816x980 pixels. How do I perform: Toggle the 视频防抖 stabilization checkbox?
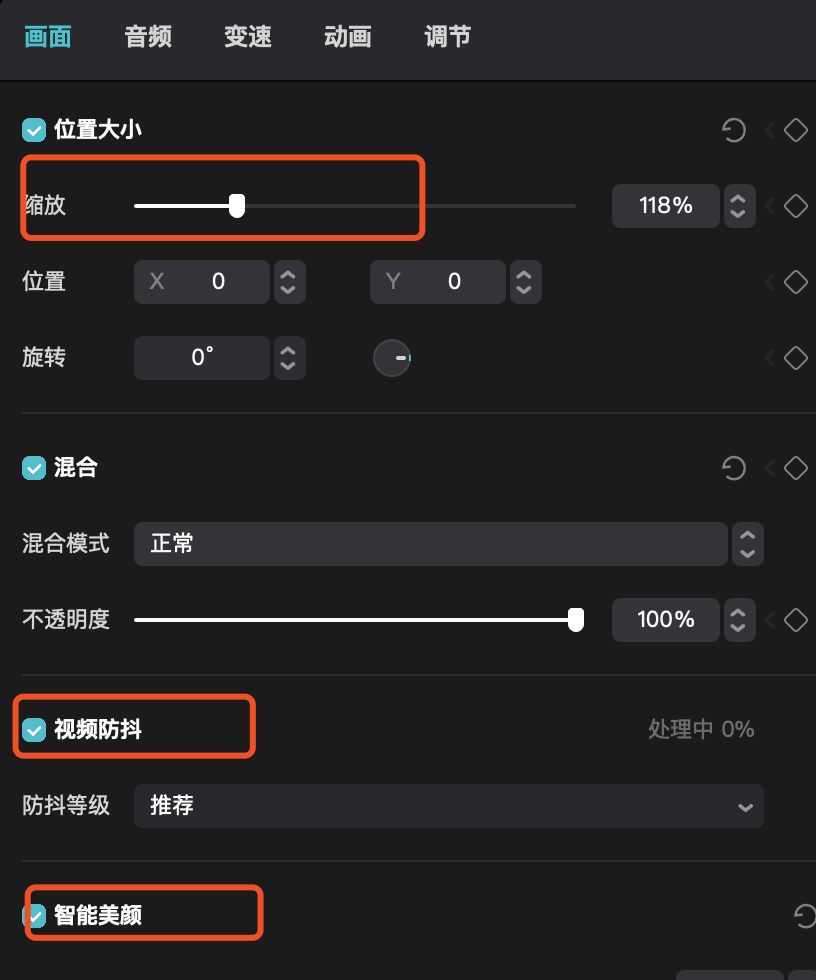pos(35,730)
